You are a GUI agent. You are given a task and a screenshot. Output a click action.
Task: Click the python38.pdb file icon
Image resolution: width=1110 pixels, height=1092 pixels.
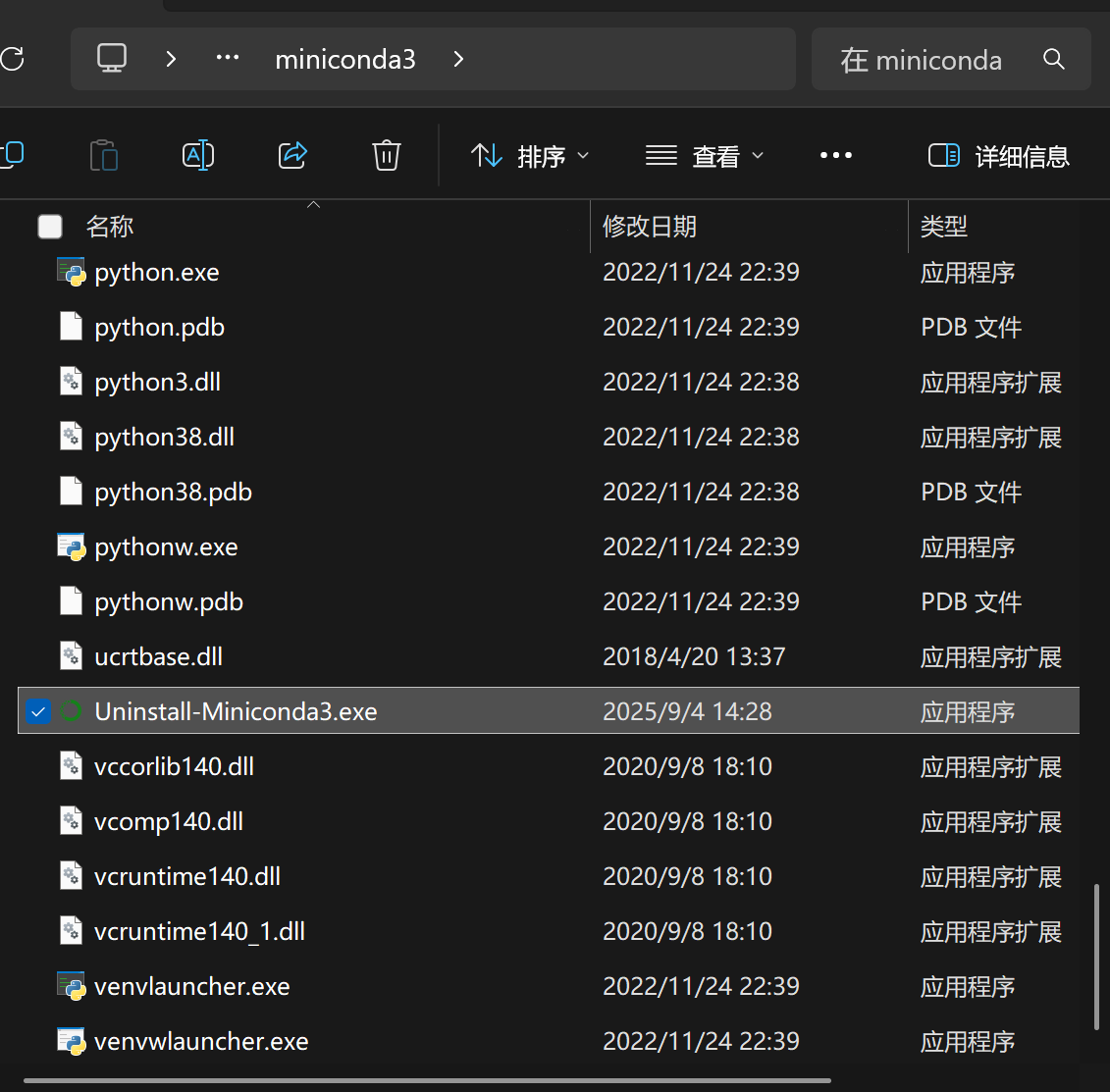pos(72,492)
